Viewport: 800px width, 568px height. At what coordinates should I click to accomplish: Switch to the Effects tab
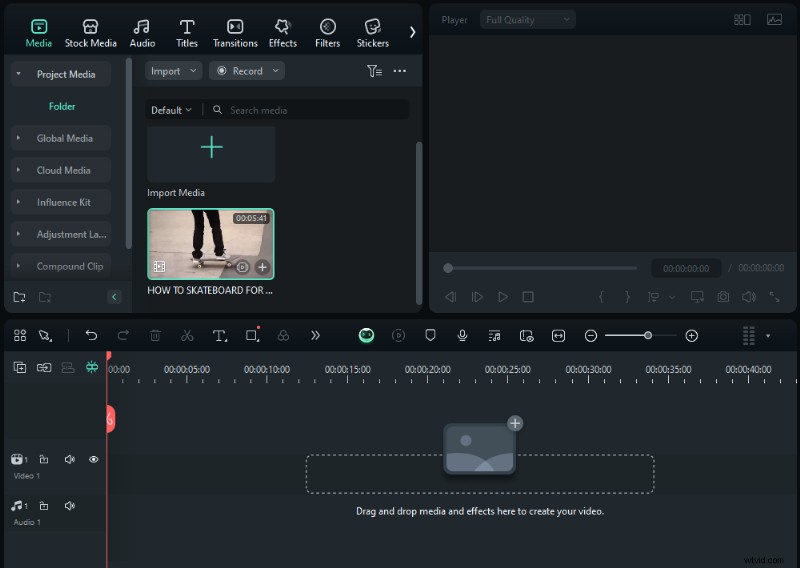(x=283, y=33)
